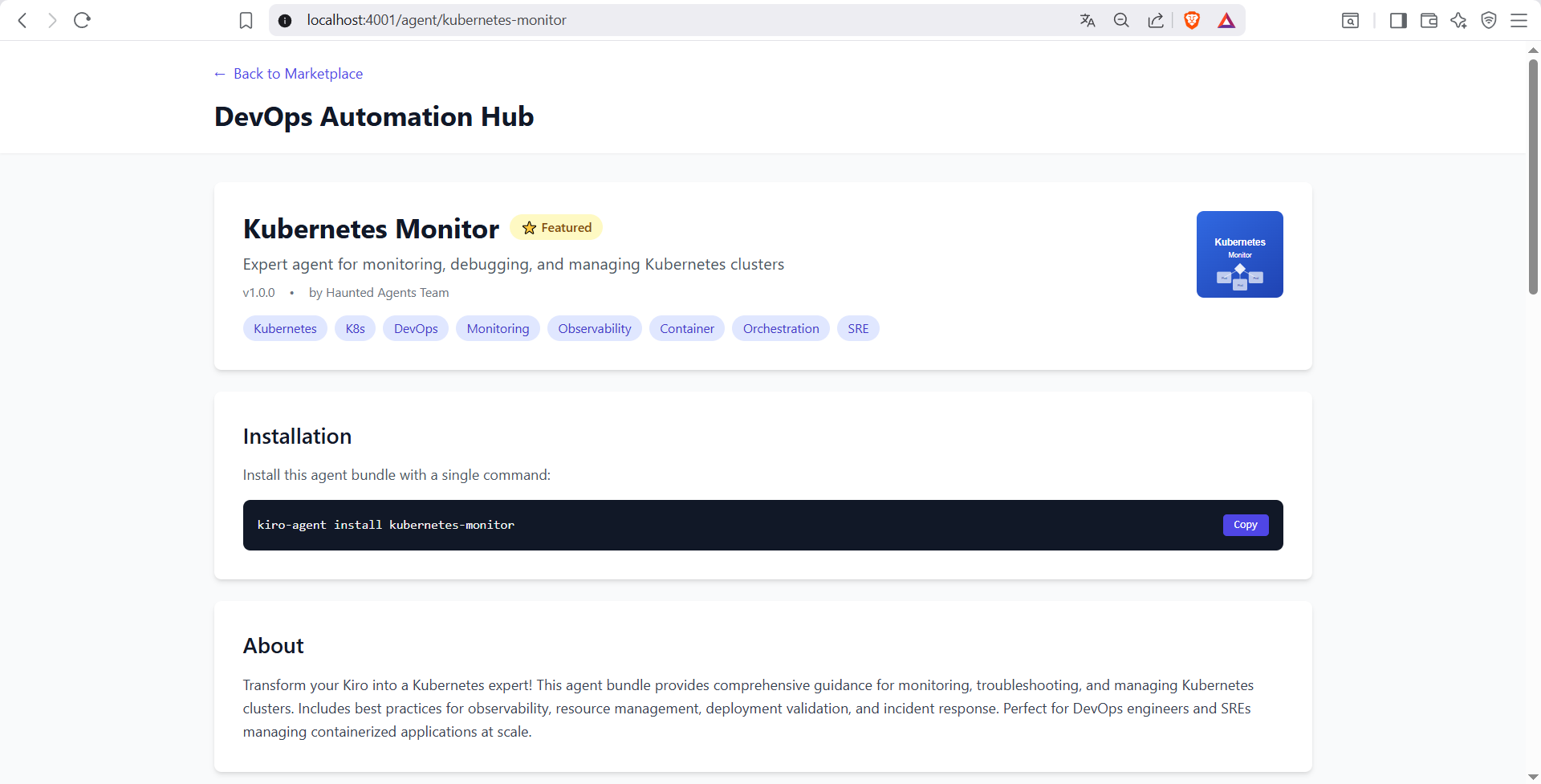Image resolution: width=1541 pixels, height=784 pixels.
Task: Click the zoom magnifier icon in address bar
Action: (x=1121, y=20)
